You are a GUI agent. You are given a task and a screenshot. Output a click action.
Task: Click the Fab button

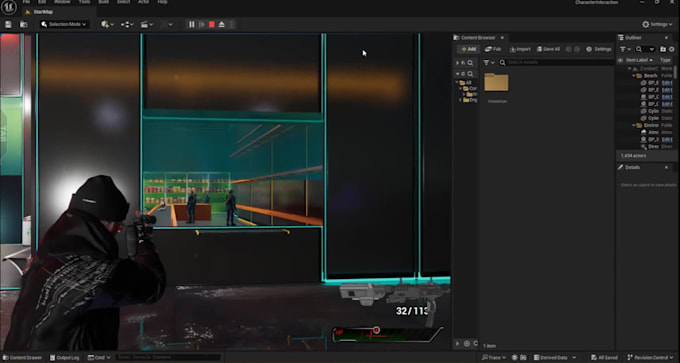tap(493, 49)
